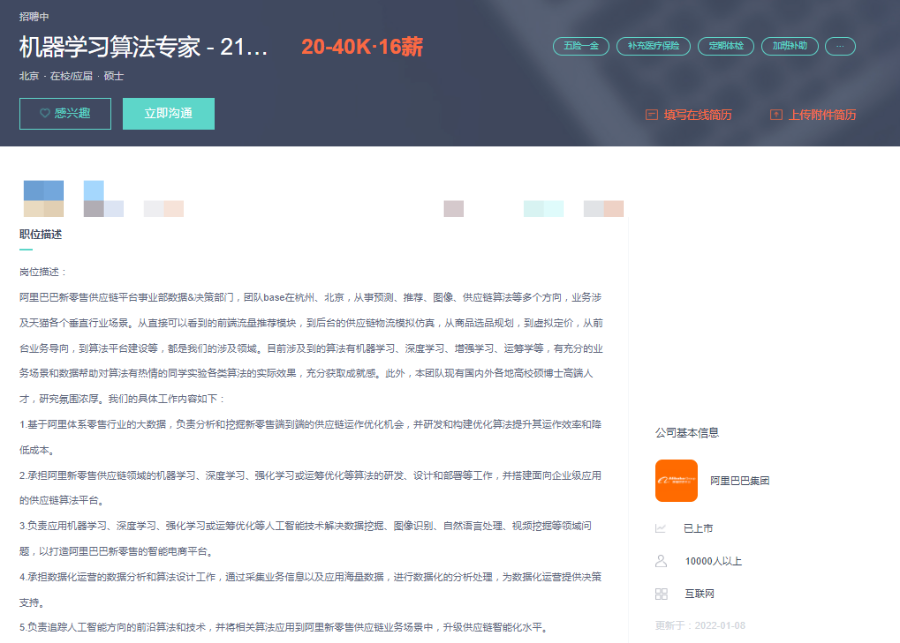This screenshot has width=900, height=643.
Task: Click the 已上市 stock chart icon
Action: point(661,528)
